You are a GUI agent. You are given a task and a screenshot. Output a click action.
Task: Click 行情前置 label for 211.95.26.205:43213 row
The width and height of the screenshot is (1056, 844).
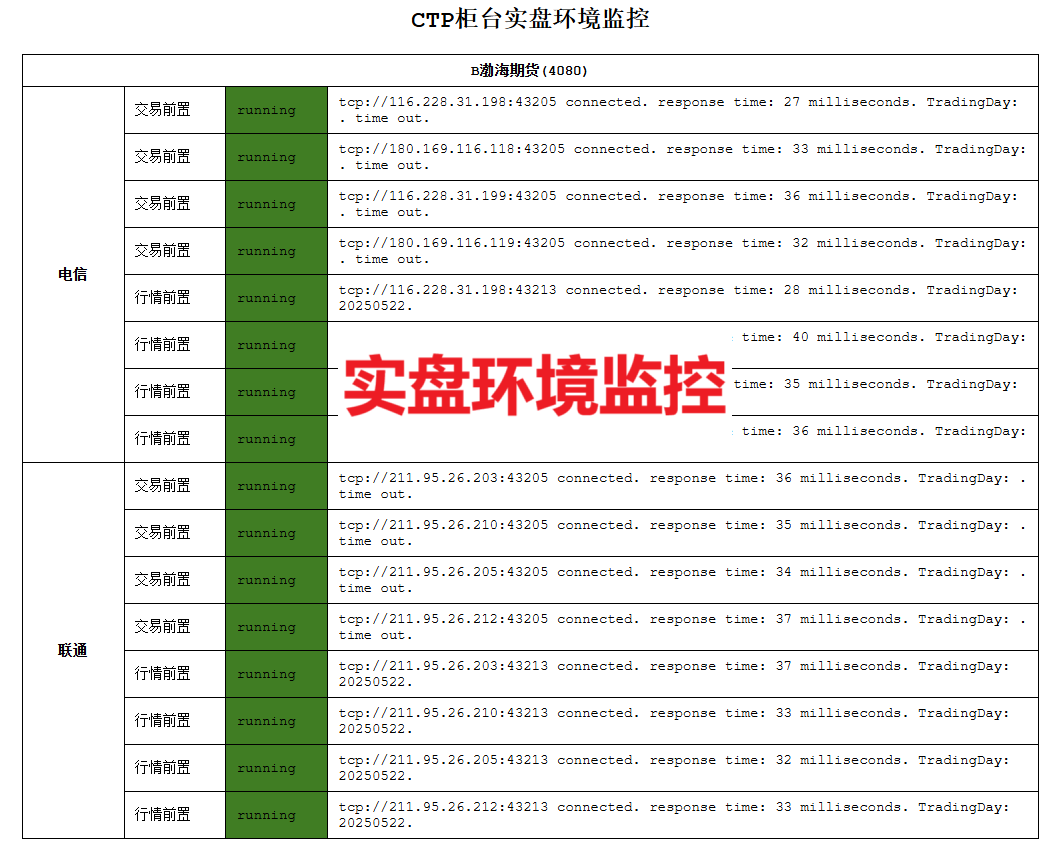pos(163,768)
